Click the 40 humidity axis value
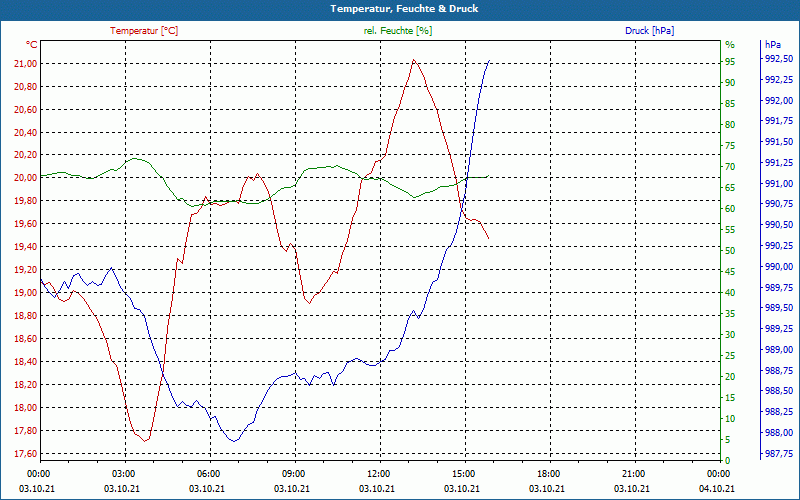 (730, 293)
